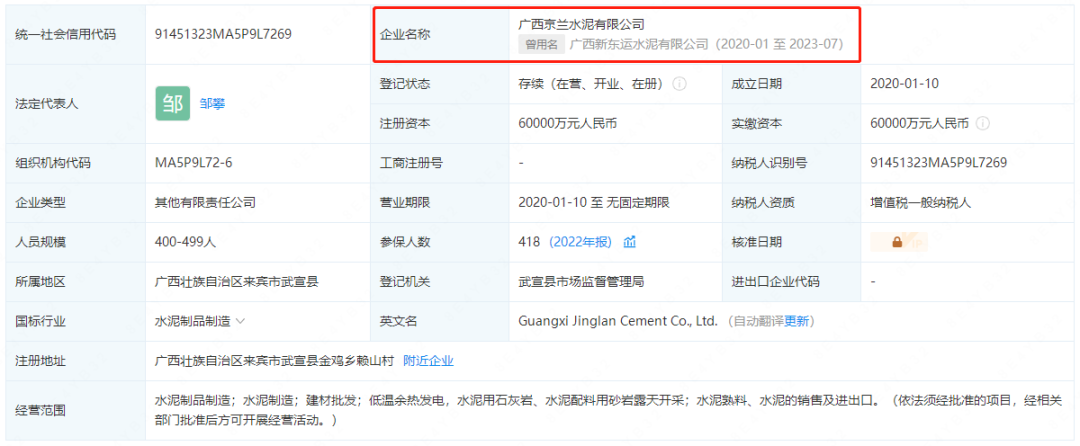Select address ending 金鸡乡赖山村
This screenshot has height=446, width=1080.
pyautogui.click(x=274, y=360)
